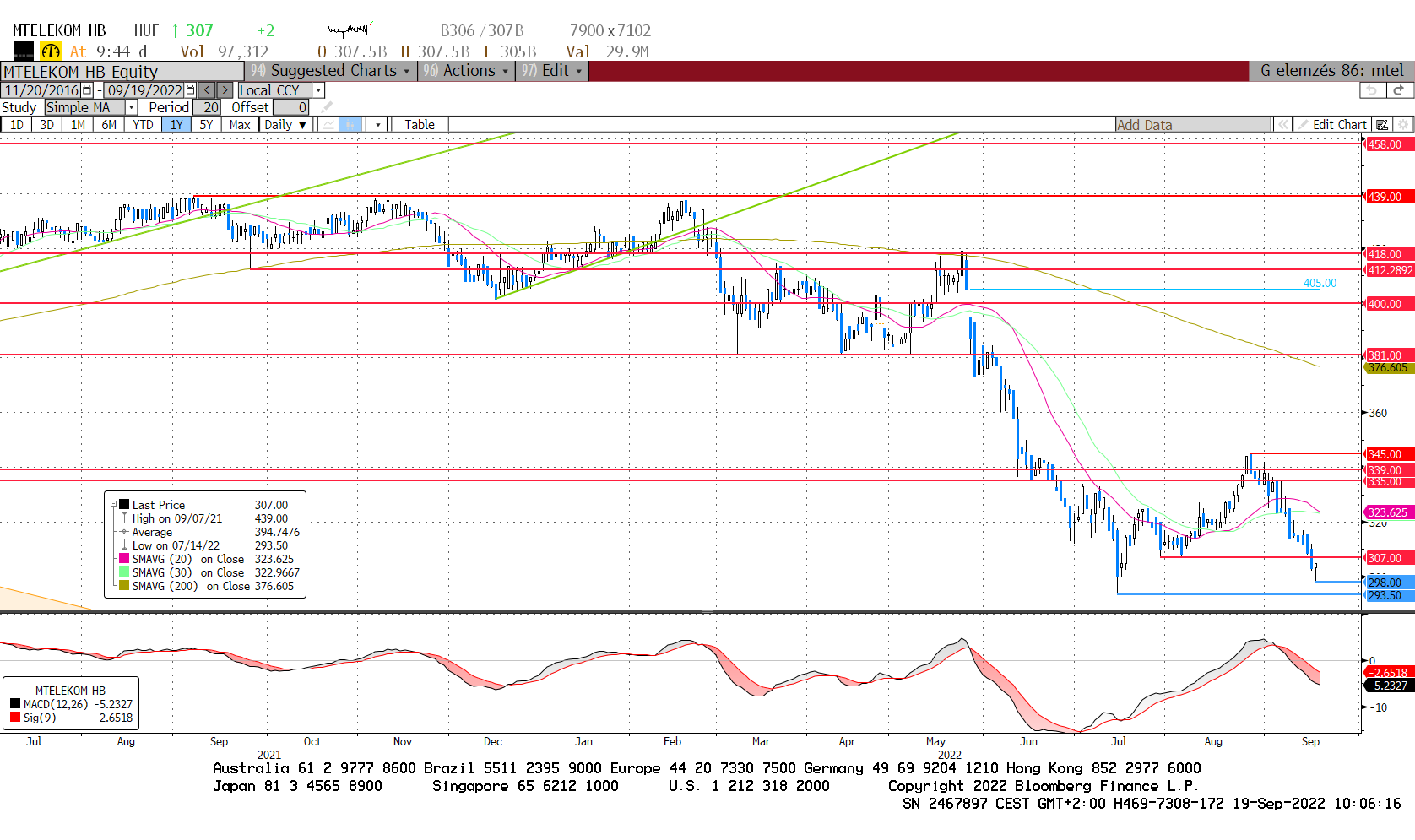Click the black square icon under ticker
Screen dimensions: 1415x840
(24, 51)
